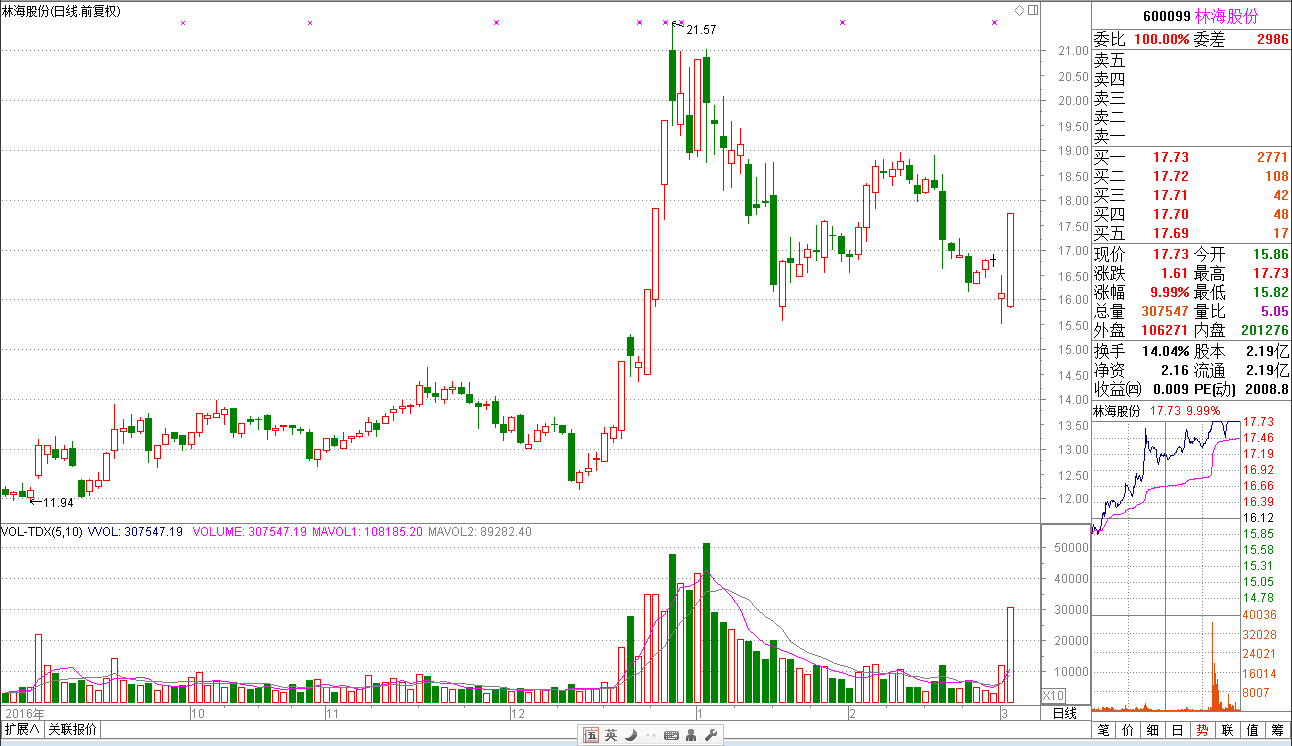Click the 总量 307547 value
The height and width of the screenshot is (746, 1292).
[x=1164, y=311]
